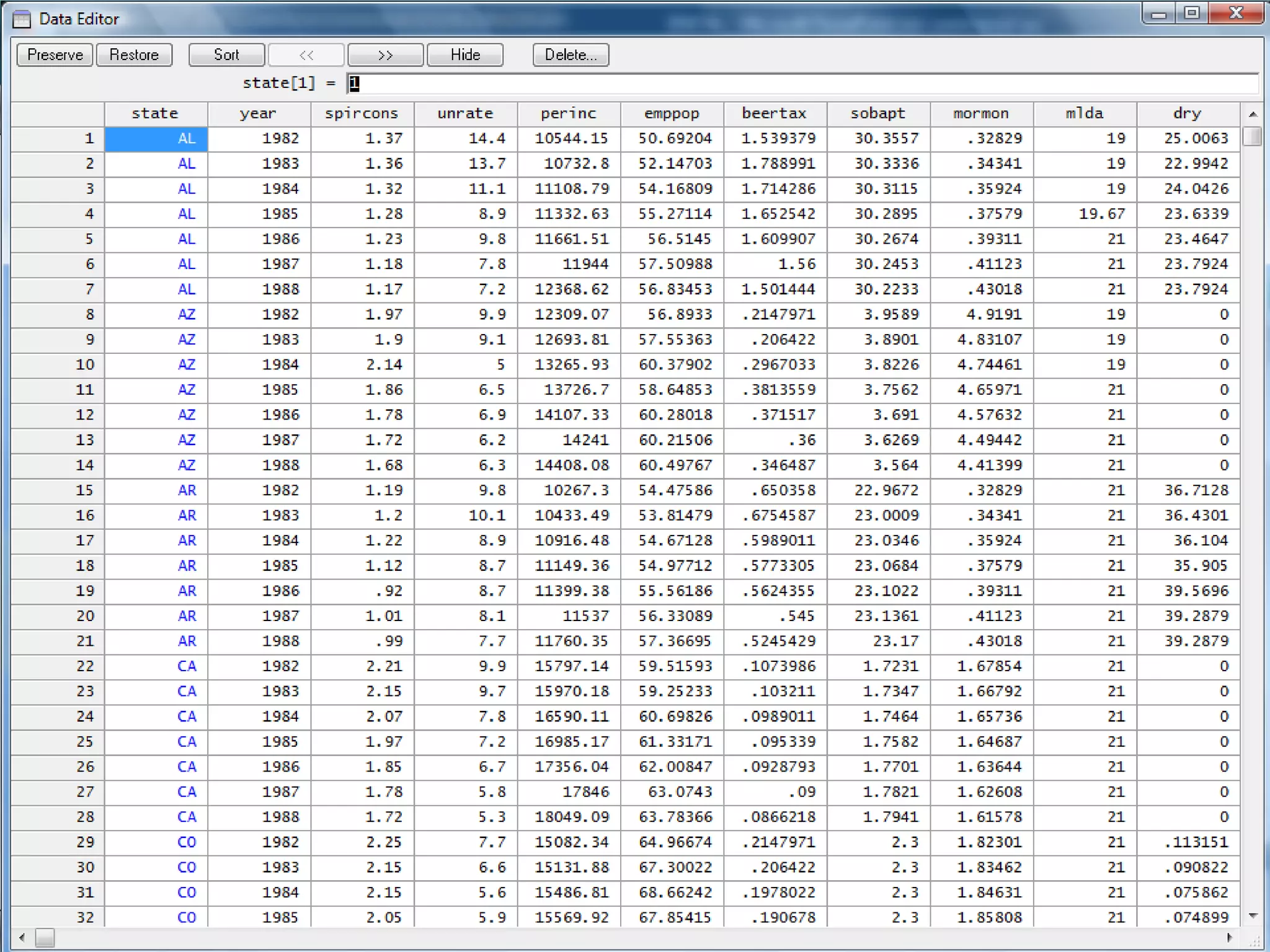This screenshot has height=952, width=1270.
Task: Click the Data Editor window icon
Action: (22, 19)
